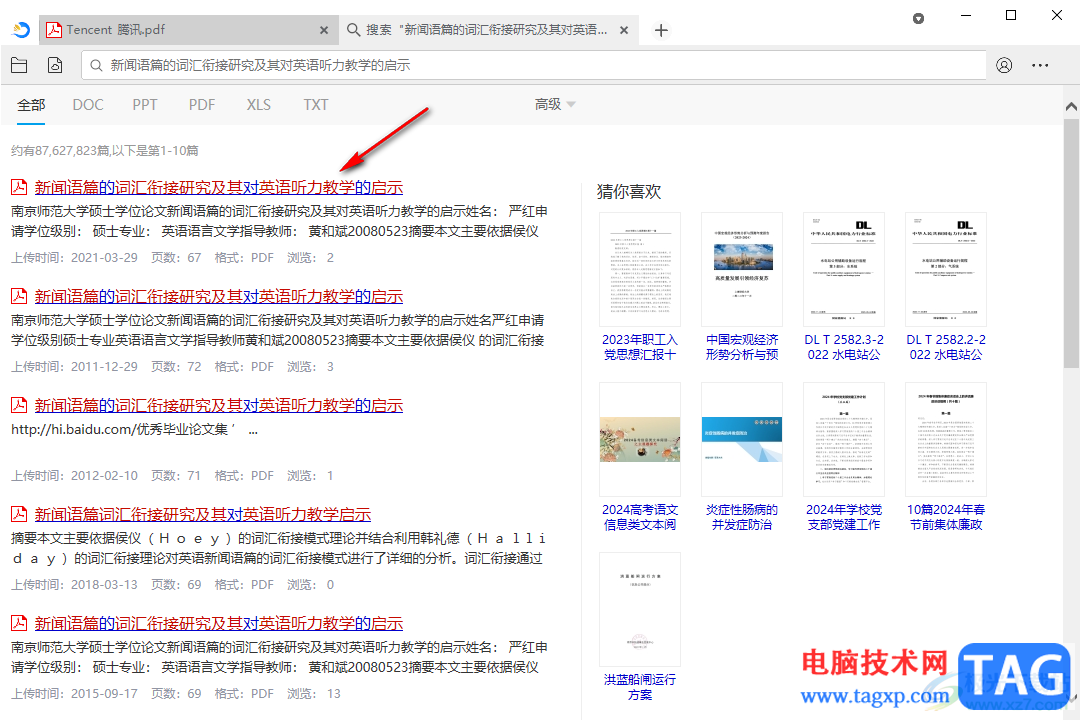Open thumbnail of 2024高考语文信息类文本阅
This screenshot has width=1081, height=721.
tap(640, 440)
